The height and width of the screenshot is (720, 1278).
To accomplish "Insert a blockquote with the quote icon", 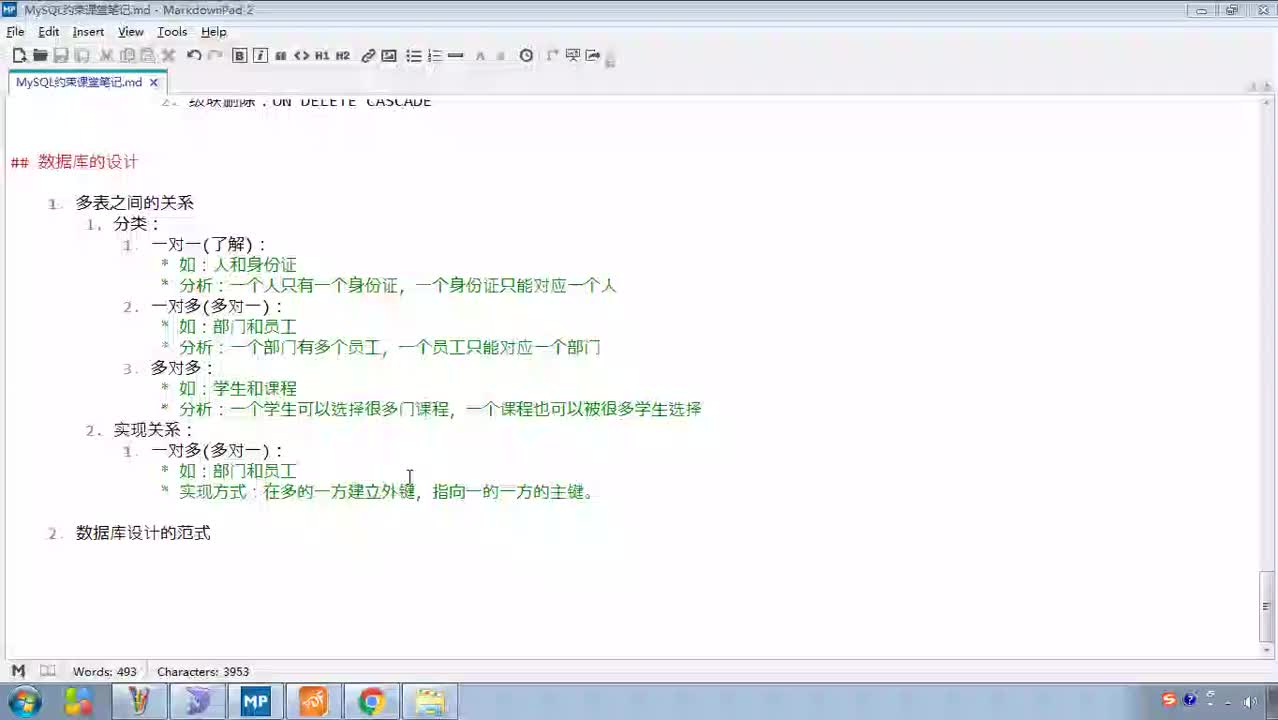I will tap(281, 56).
